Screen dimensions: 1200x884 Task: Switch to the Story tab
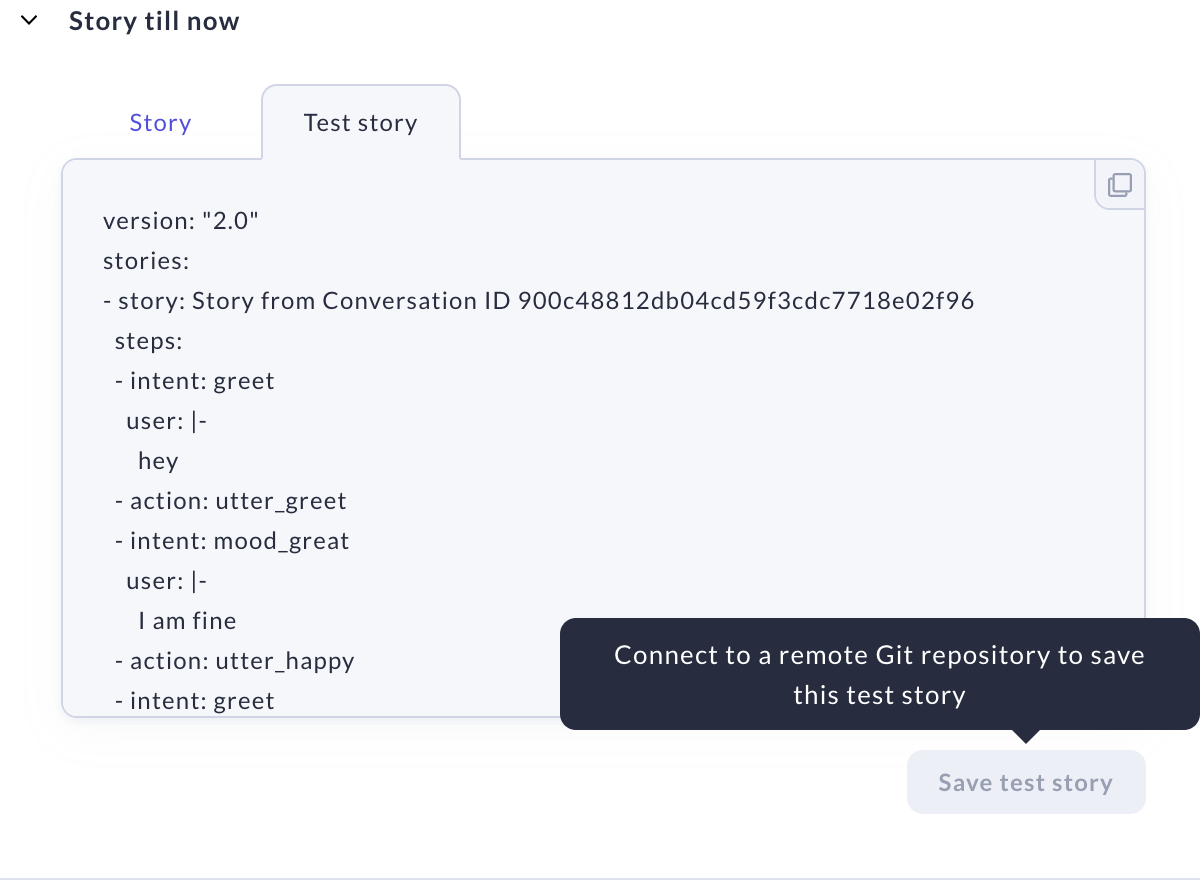[x=160, y=123]
